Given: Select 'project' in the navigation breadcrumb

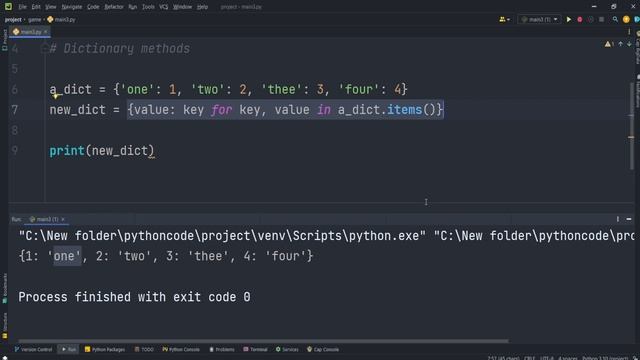Looking at the screenshot, I should pos(13,20).
